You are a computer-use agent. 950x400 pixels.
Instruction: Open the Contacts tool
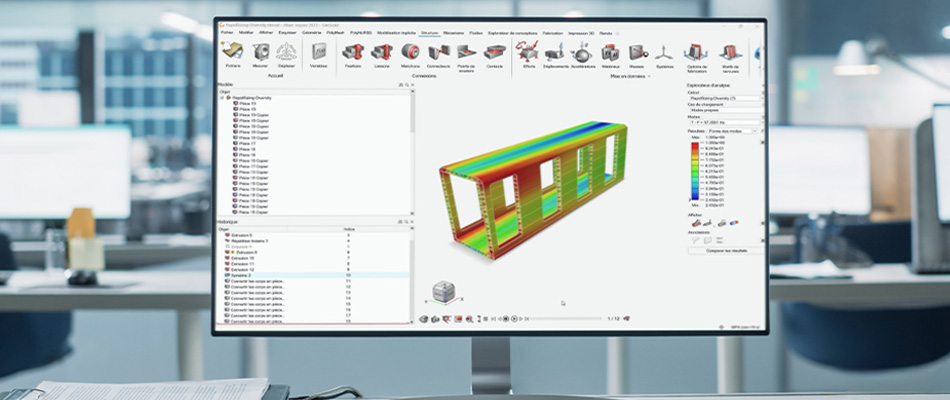tap(494, 54)
